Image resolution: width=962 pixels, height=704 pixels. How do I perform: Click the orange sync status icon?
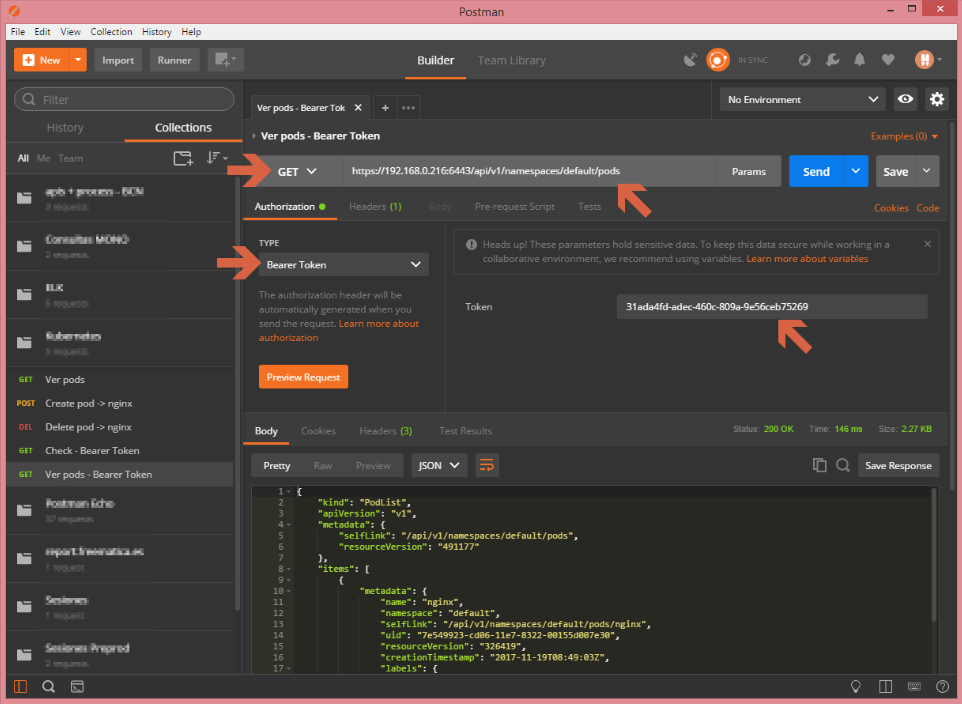pyautogui.click(x=717, y=60)
